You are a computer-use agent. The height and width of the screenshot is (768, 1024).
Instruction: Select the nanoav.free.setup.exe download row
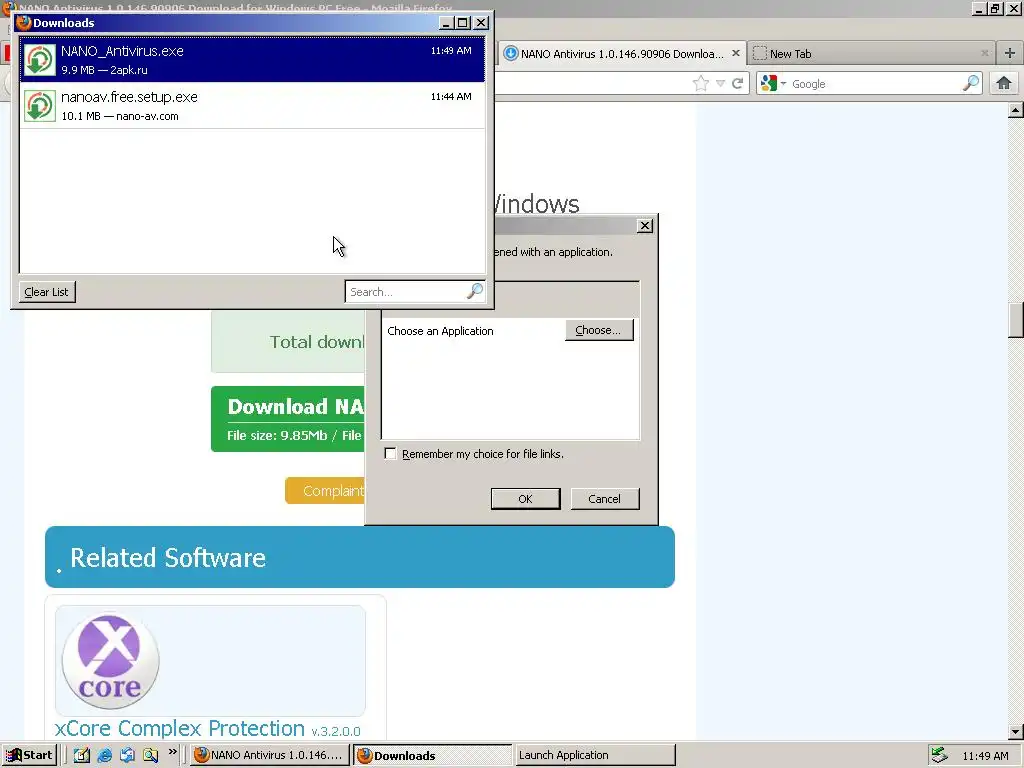[x=252, y=105]
